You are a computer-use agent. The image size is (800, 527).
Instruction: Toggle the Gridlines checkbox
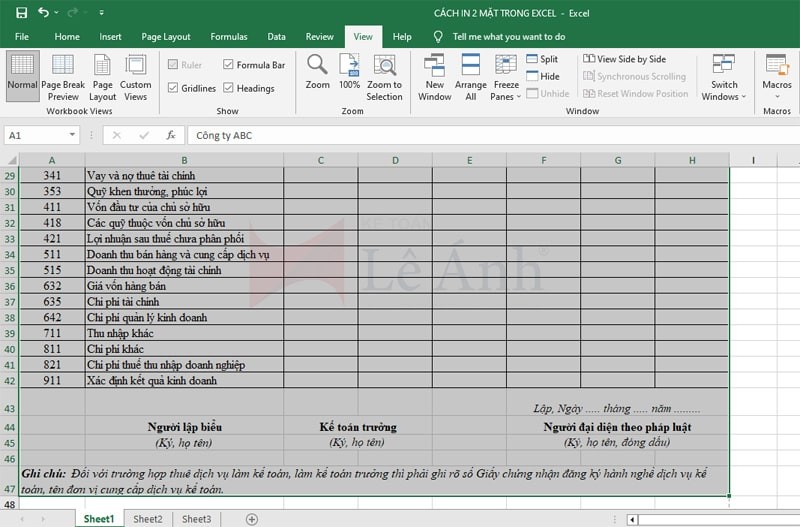173,88
